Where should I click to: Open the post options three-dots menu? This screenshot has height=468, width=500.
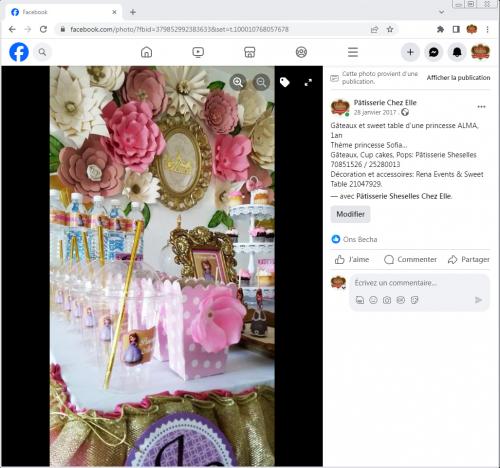point(481,107)
